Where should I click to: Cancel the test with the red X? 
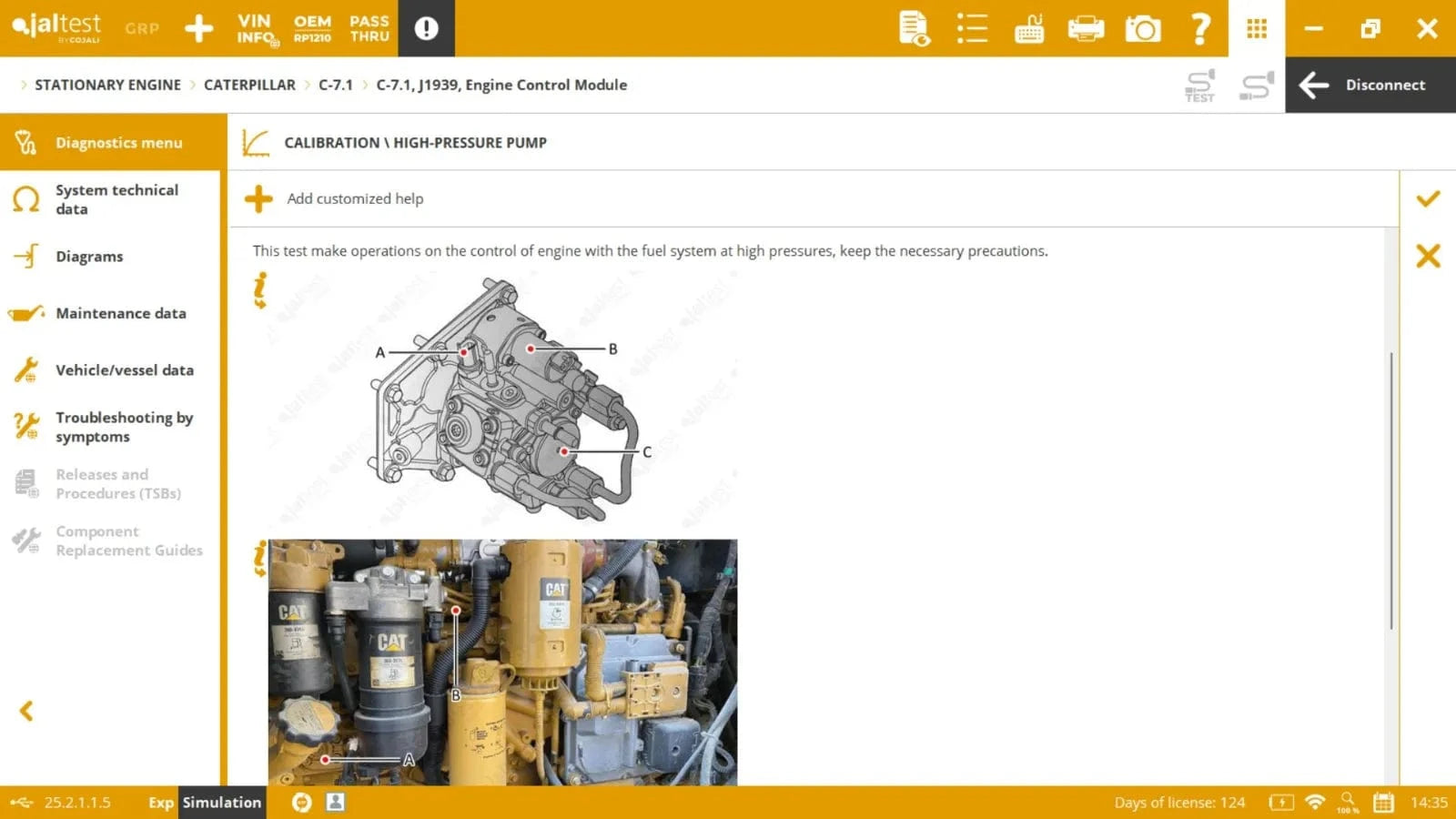1428,257
